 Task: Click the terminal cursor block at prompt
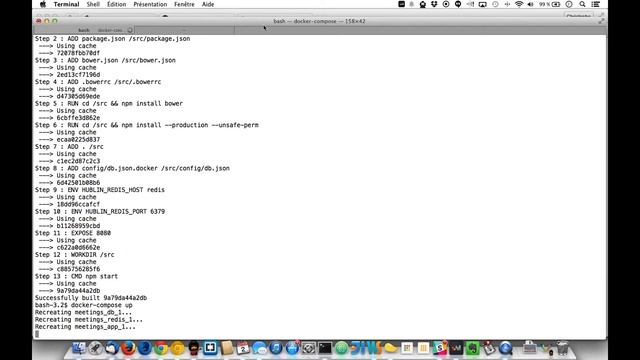click(37, 334)
